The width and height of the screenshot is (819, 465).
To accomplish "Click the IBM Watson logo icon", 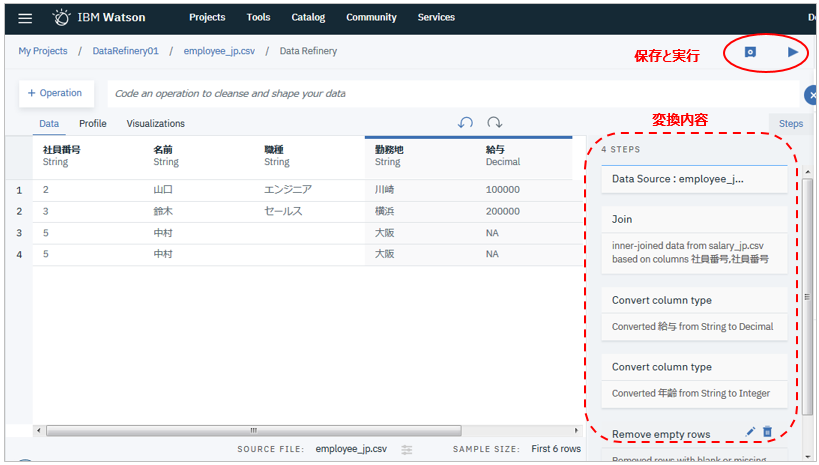I will click(x=61, y=18).
